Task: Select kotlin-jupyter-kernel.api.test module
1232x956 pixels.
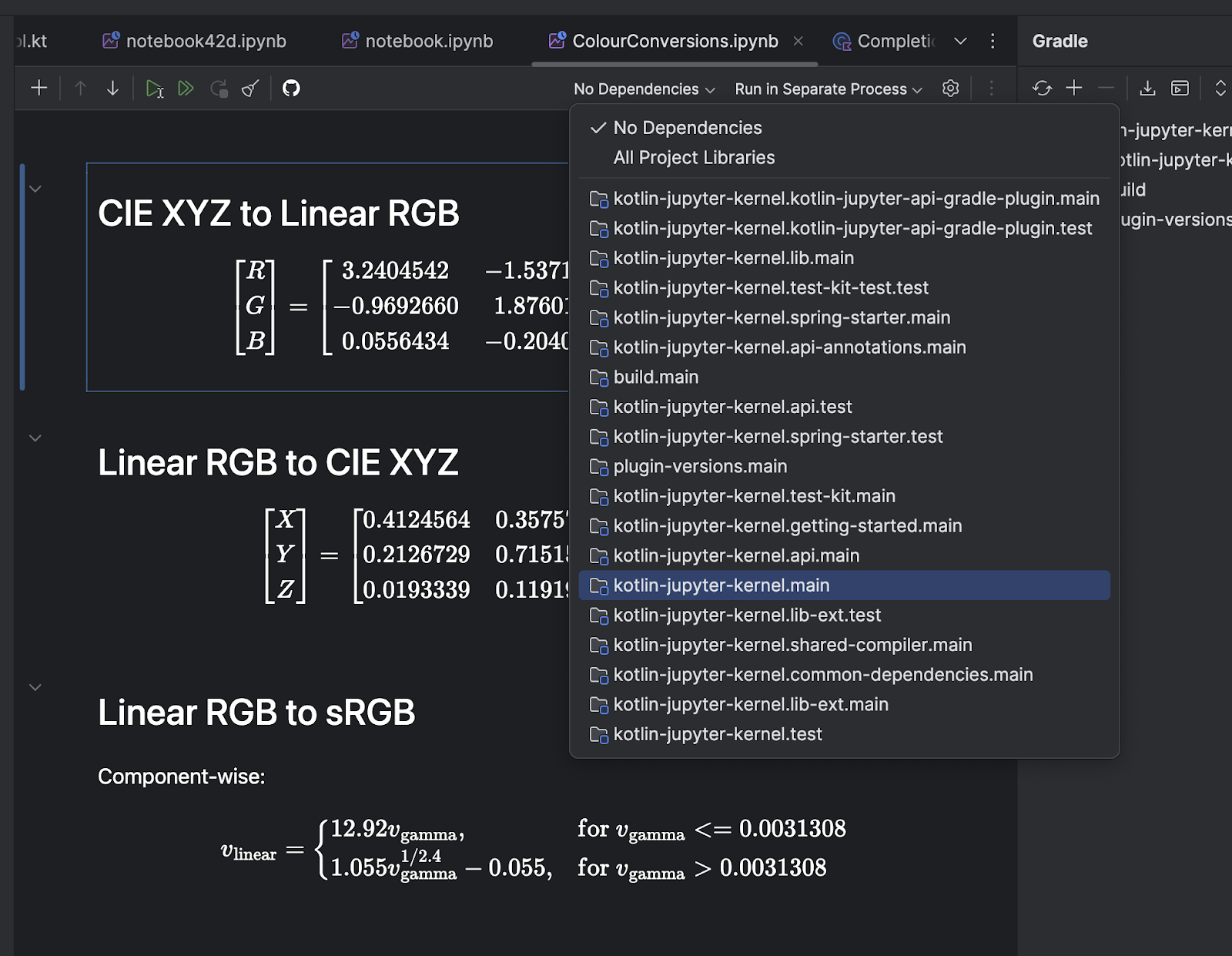Action: pyautogui.click(x=844, y=407)
